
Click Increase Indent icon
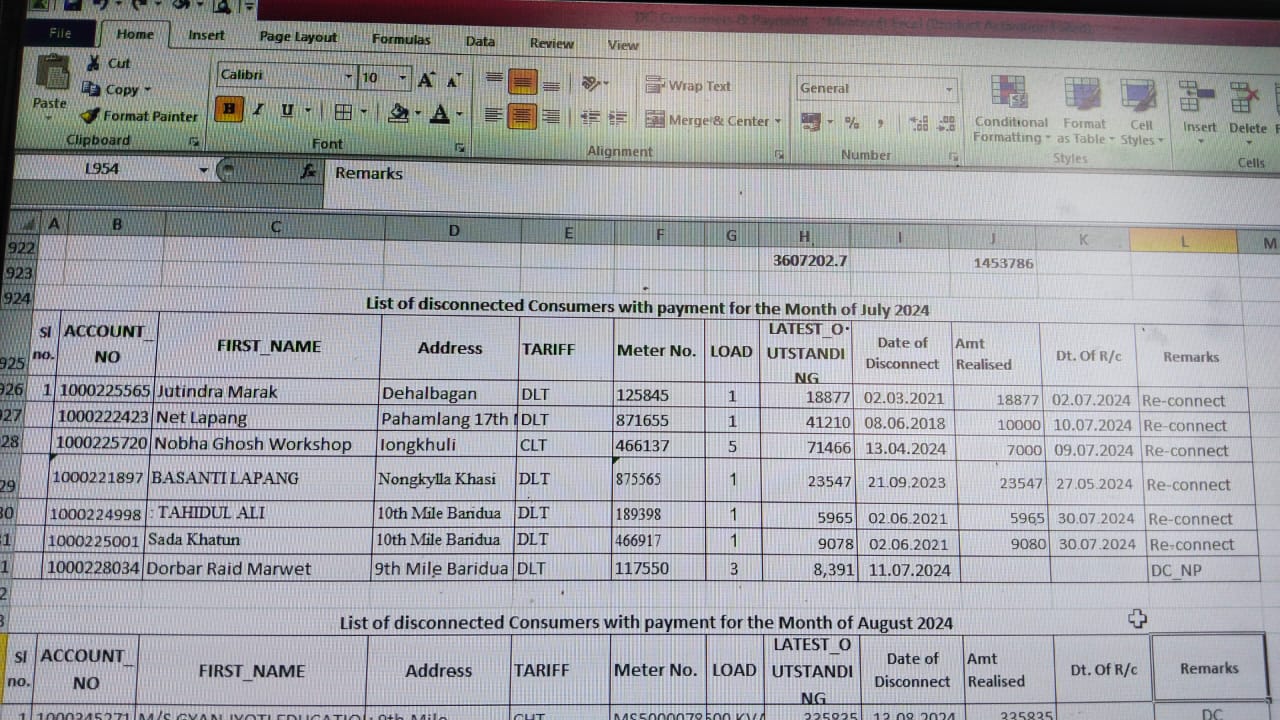coord(618,118)
